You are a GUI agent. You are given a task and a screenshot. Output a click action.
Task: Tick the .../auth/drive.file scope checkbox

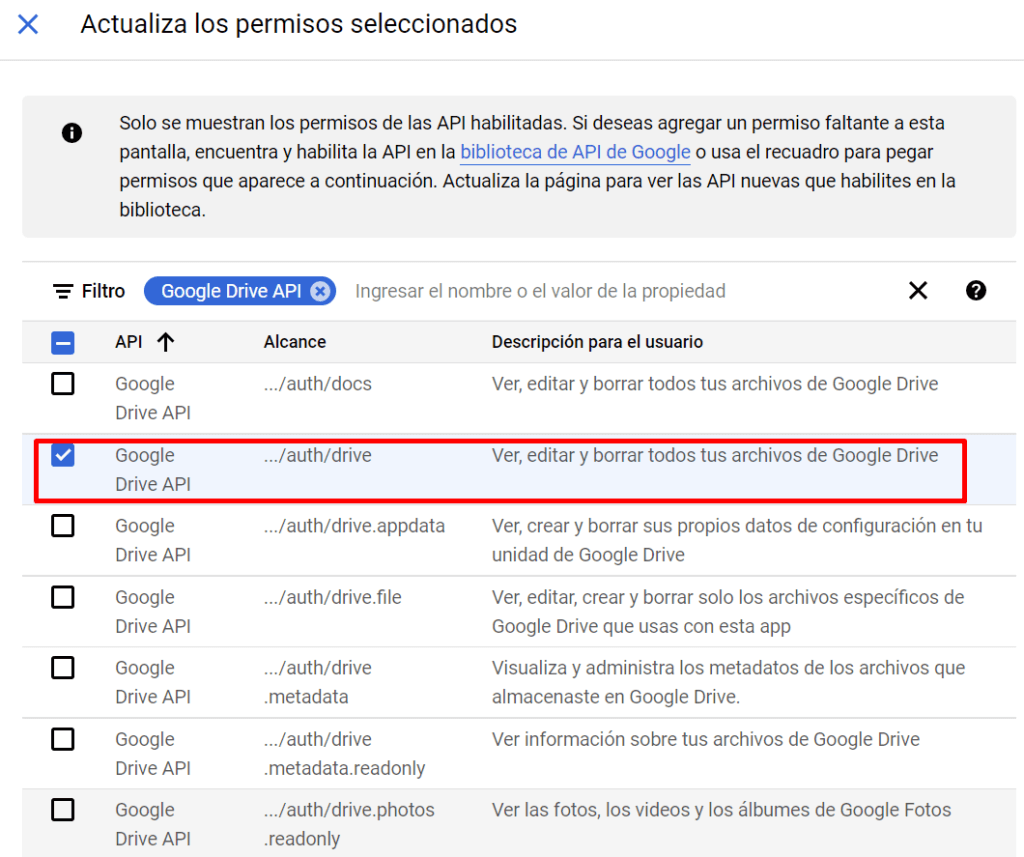[x=63, y=596]
